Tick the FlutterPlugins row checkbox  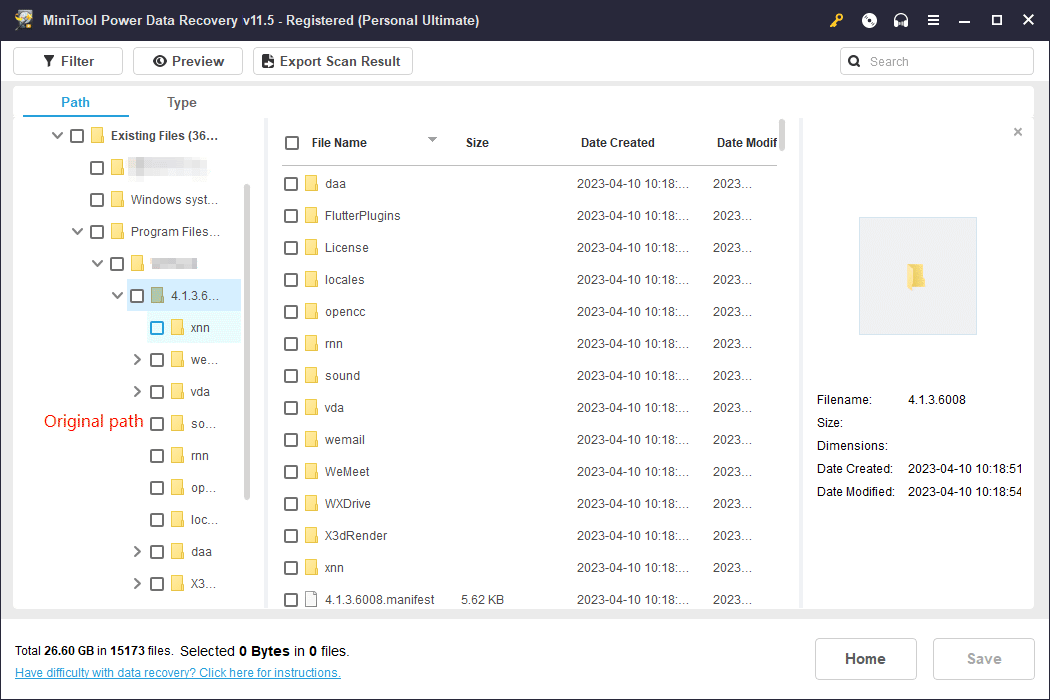(x=291, y=216)
